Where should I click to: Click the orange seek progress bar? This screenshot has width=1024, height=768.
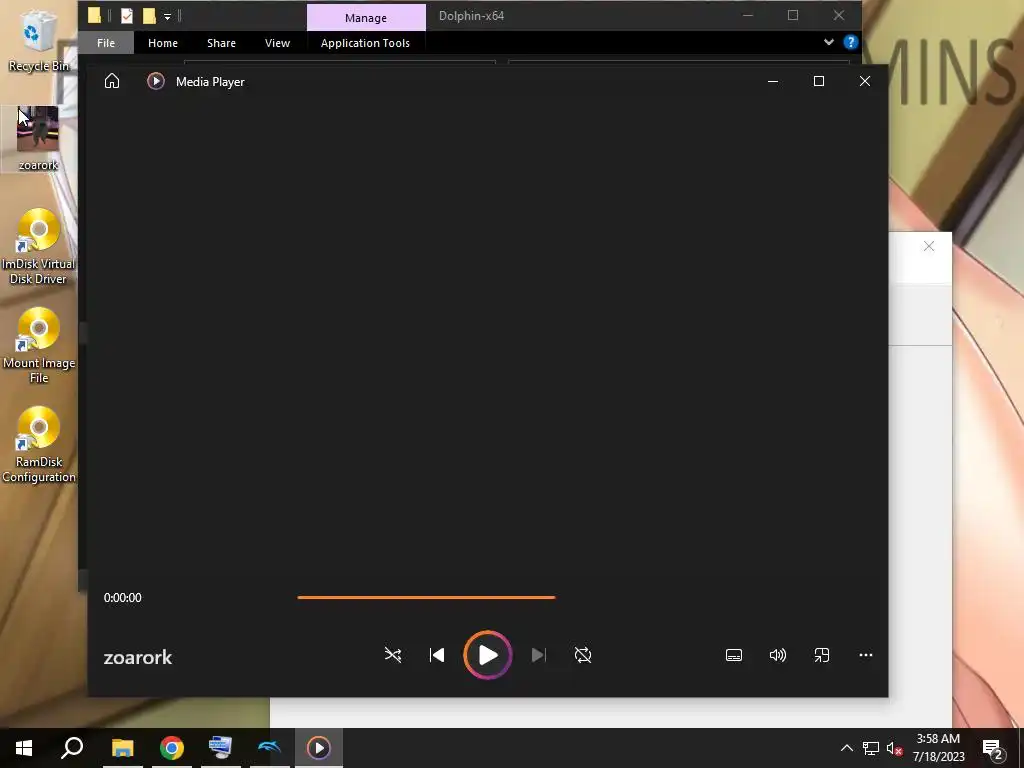point(426,597)
